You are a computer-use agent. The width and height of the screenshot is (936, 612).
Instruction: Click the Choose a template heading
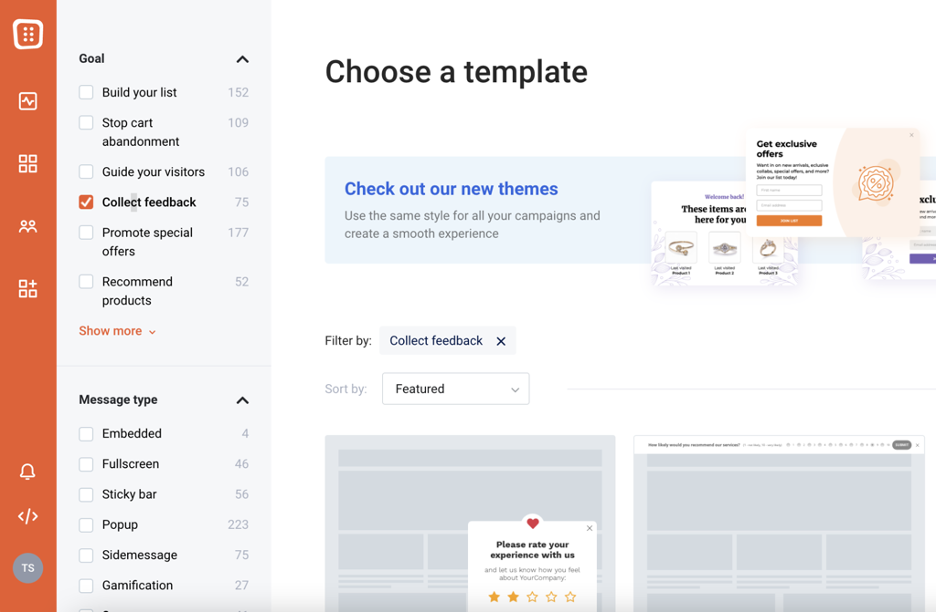(x=456, y=72)
